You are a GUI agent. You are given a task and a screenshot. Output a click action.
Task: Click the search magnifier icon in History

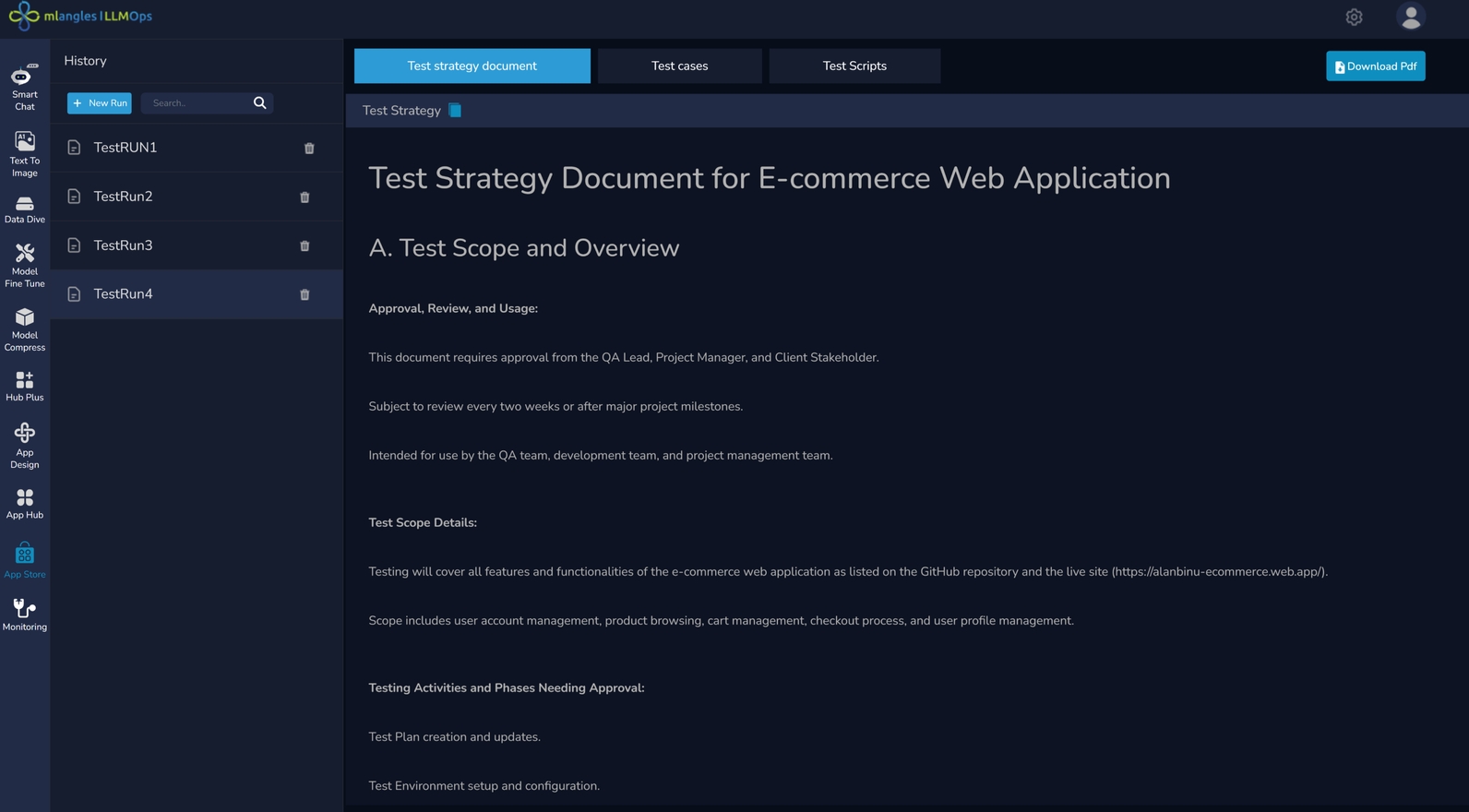260,103
